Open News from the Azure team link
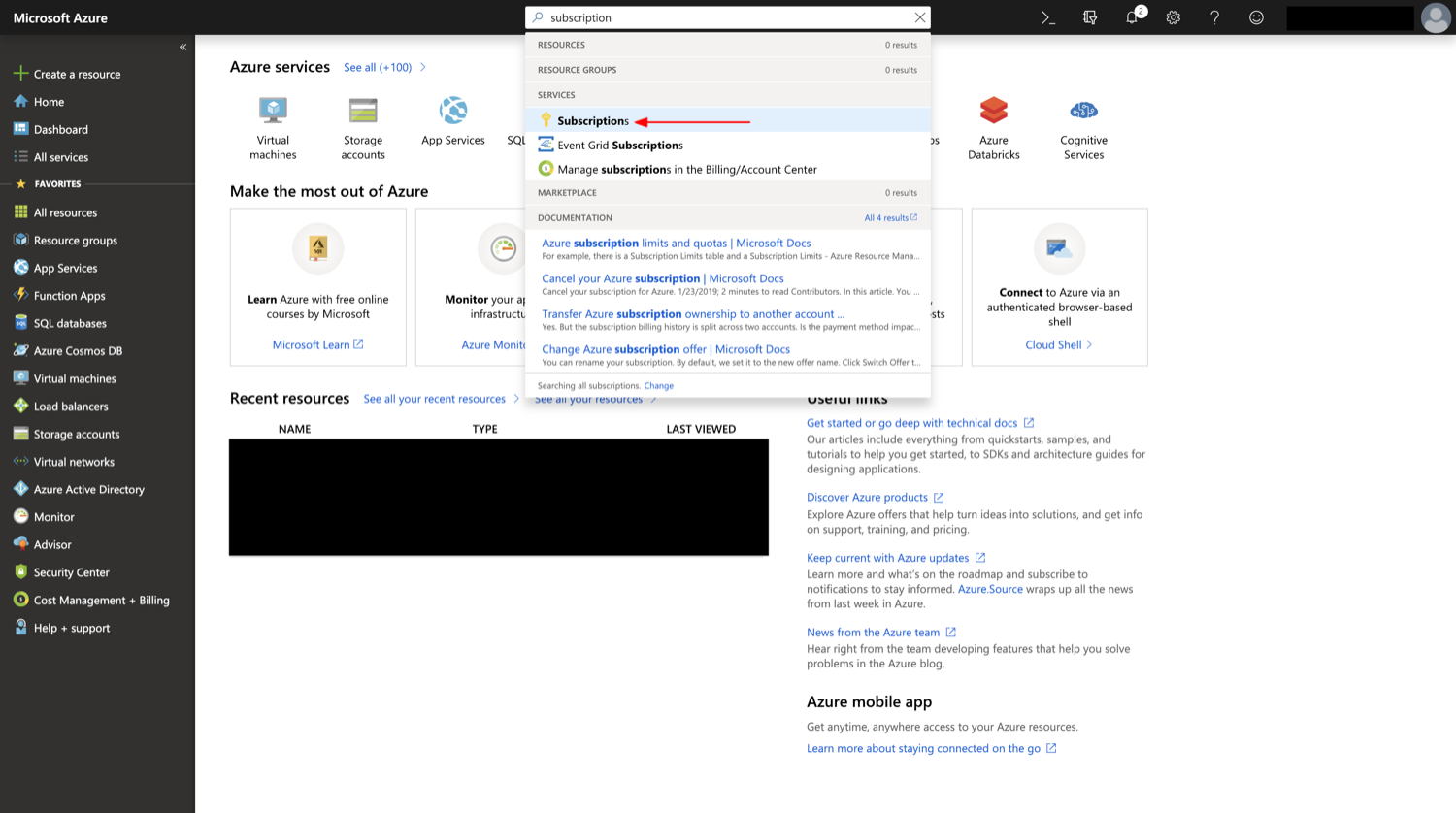1456x813 pixels. pos(880,633)
